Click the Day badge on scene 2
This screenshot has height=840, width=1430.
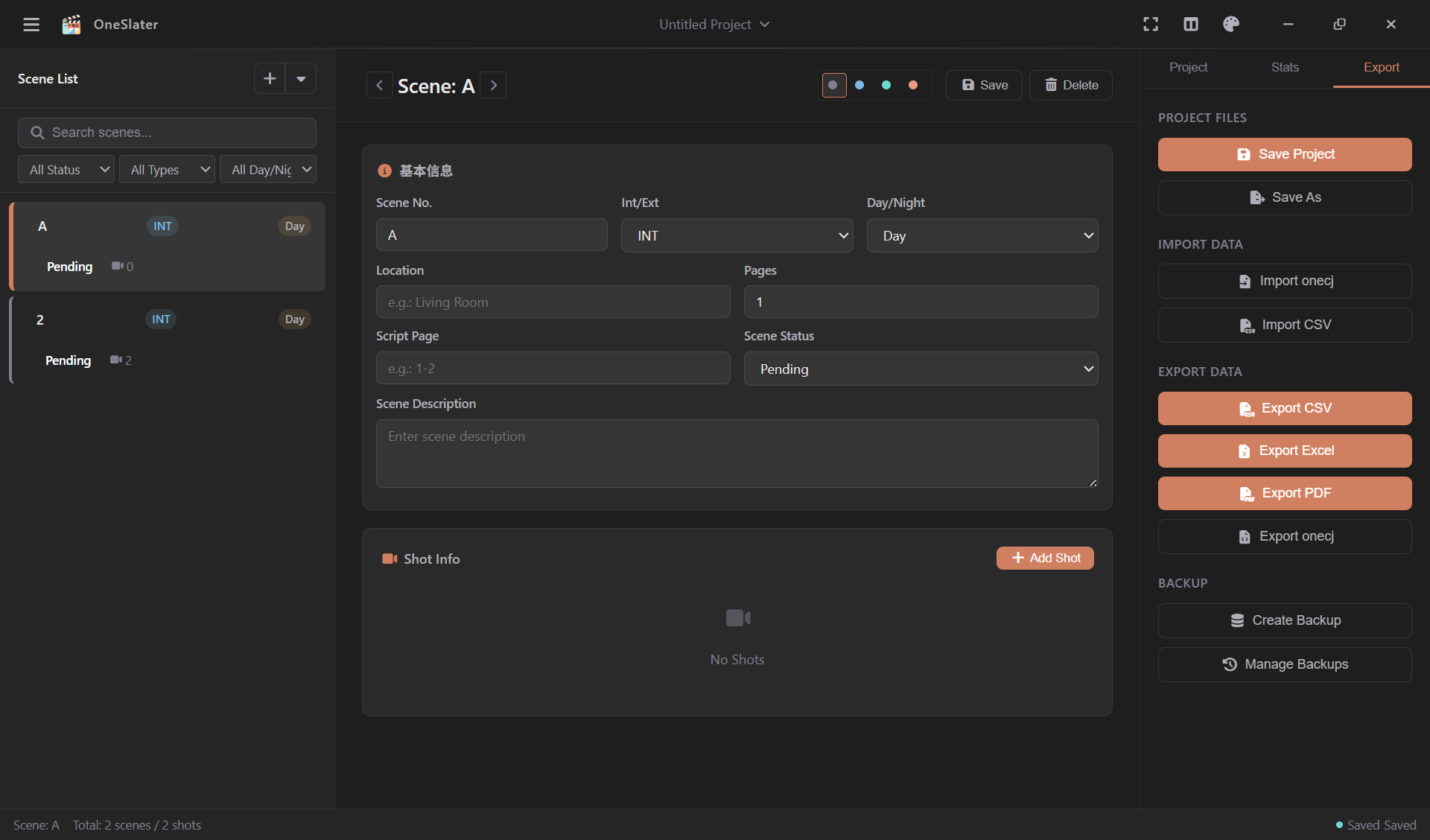point(295,319)
